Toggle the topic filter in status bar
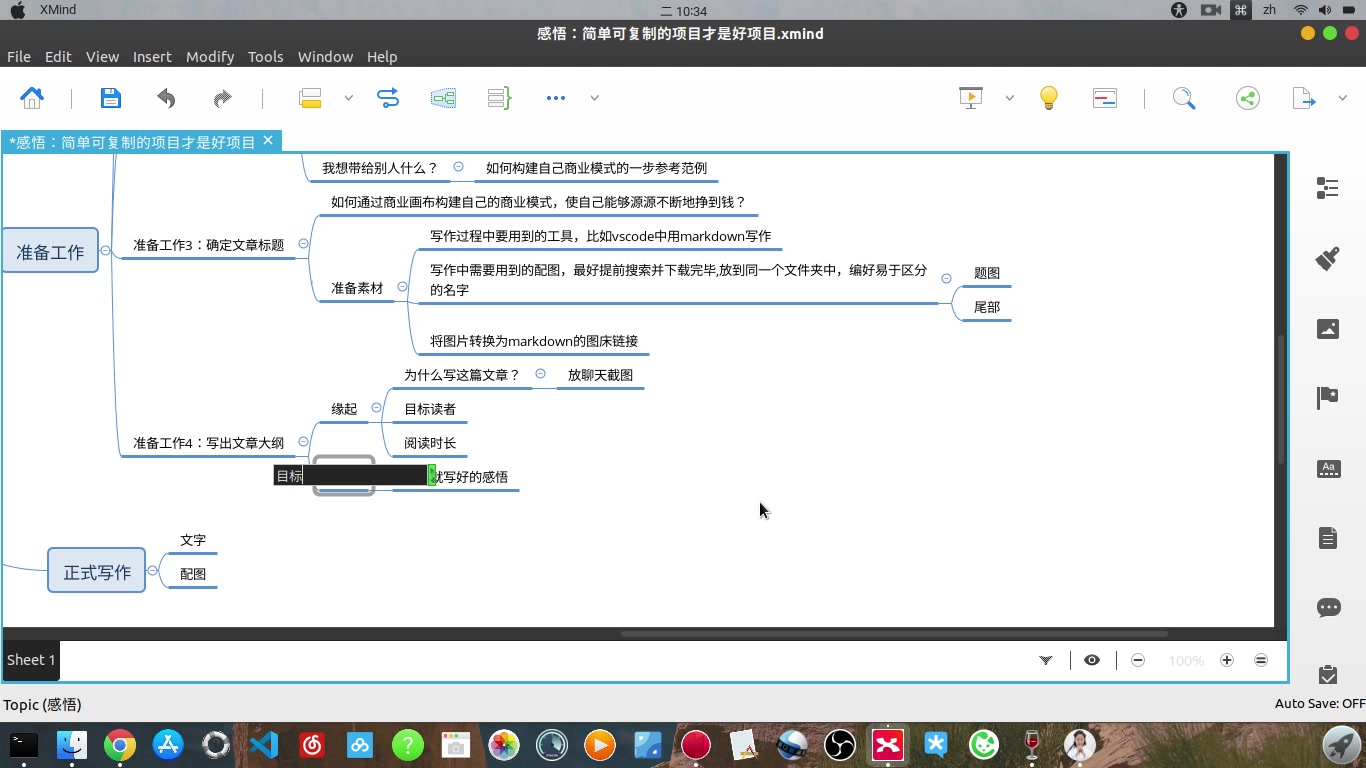Viewport: 1366px width, 768px height. [x=1046, y=660]
